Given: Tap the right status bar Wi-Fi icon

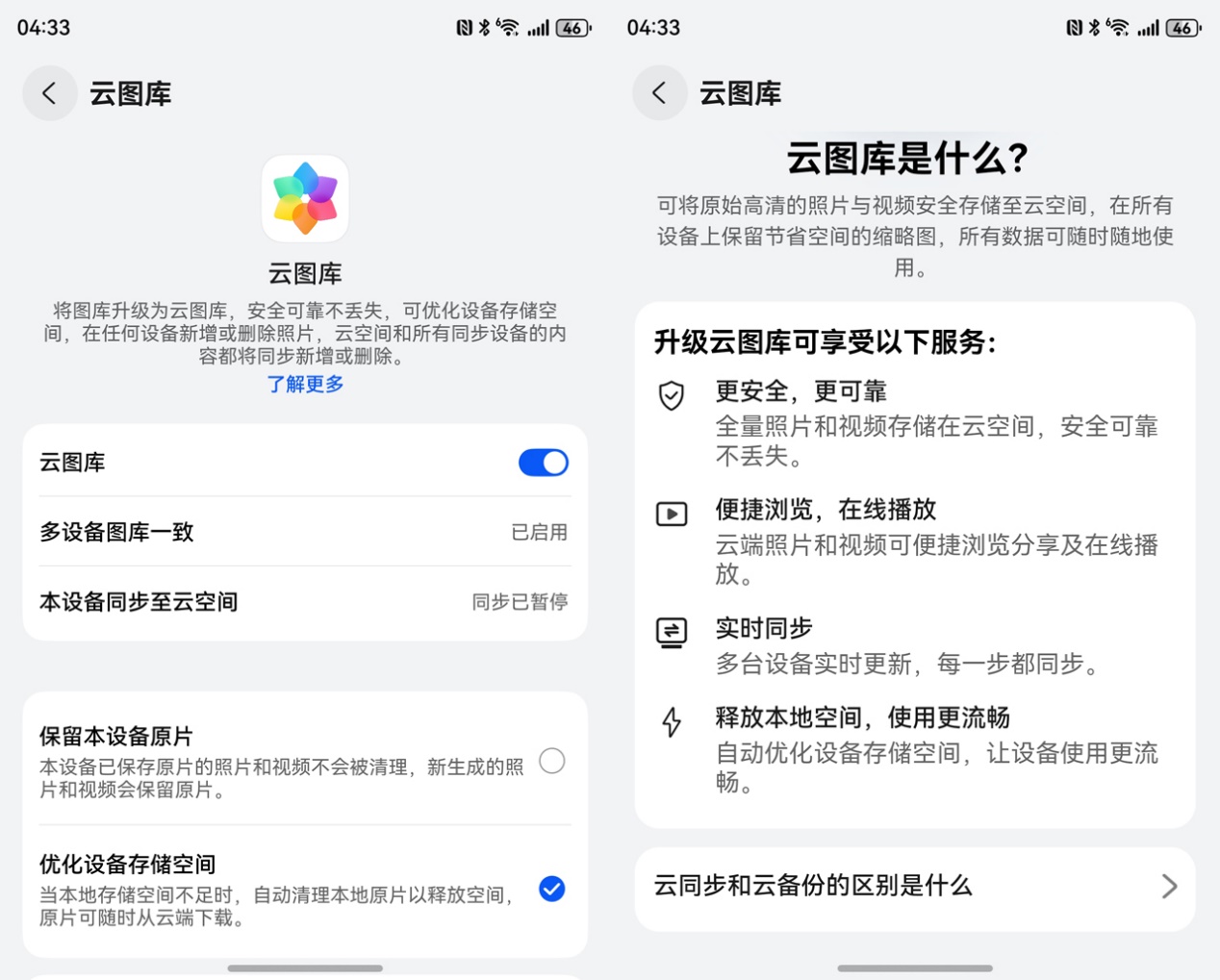Looking at the screenshot, I should click(1118, 27).
